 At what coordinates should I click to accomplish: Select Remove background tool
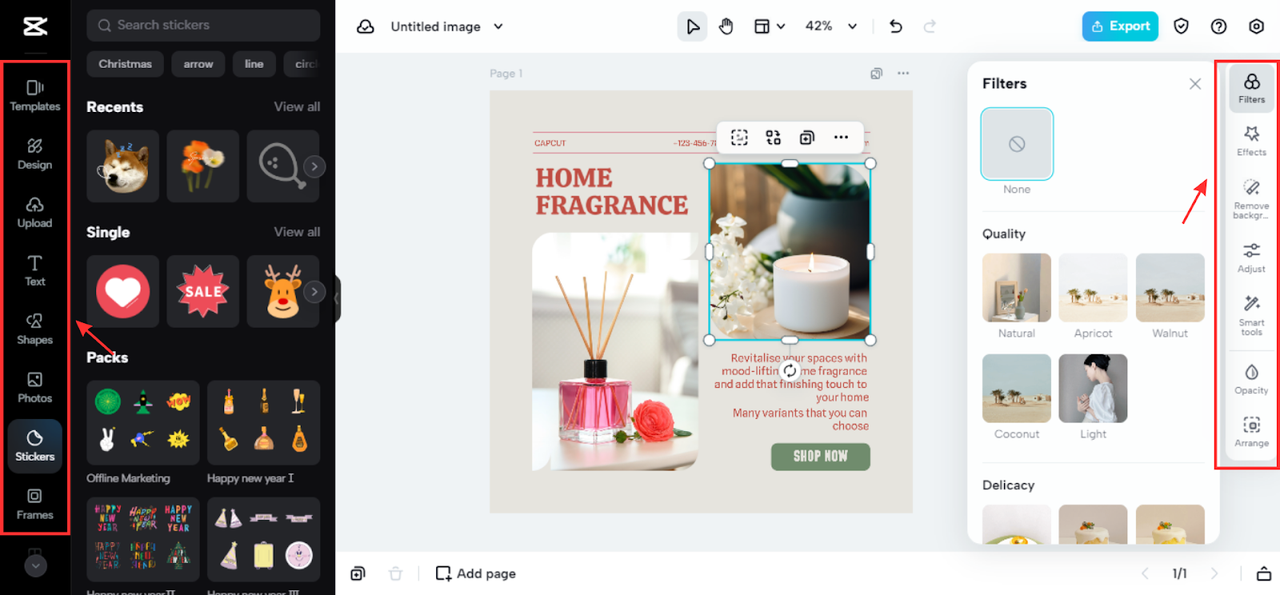coord(1251,198)
